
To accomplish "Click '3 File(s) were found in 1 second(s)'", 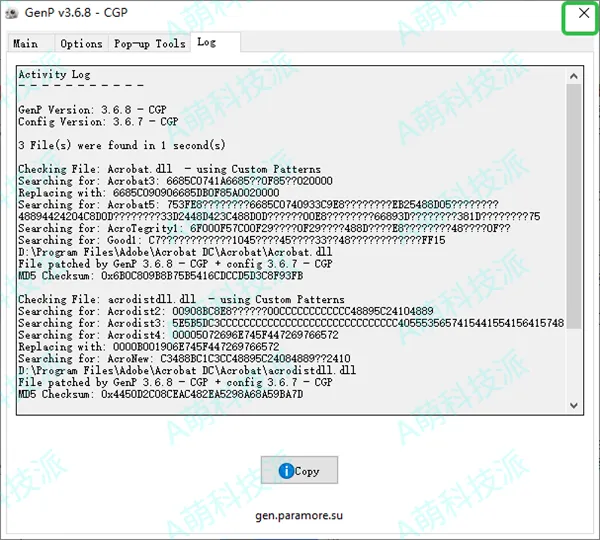I will click(x=122, y=145).
